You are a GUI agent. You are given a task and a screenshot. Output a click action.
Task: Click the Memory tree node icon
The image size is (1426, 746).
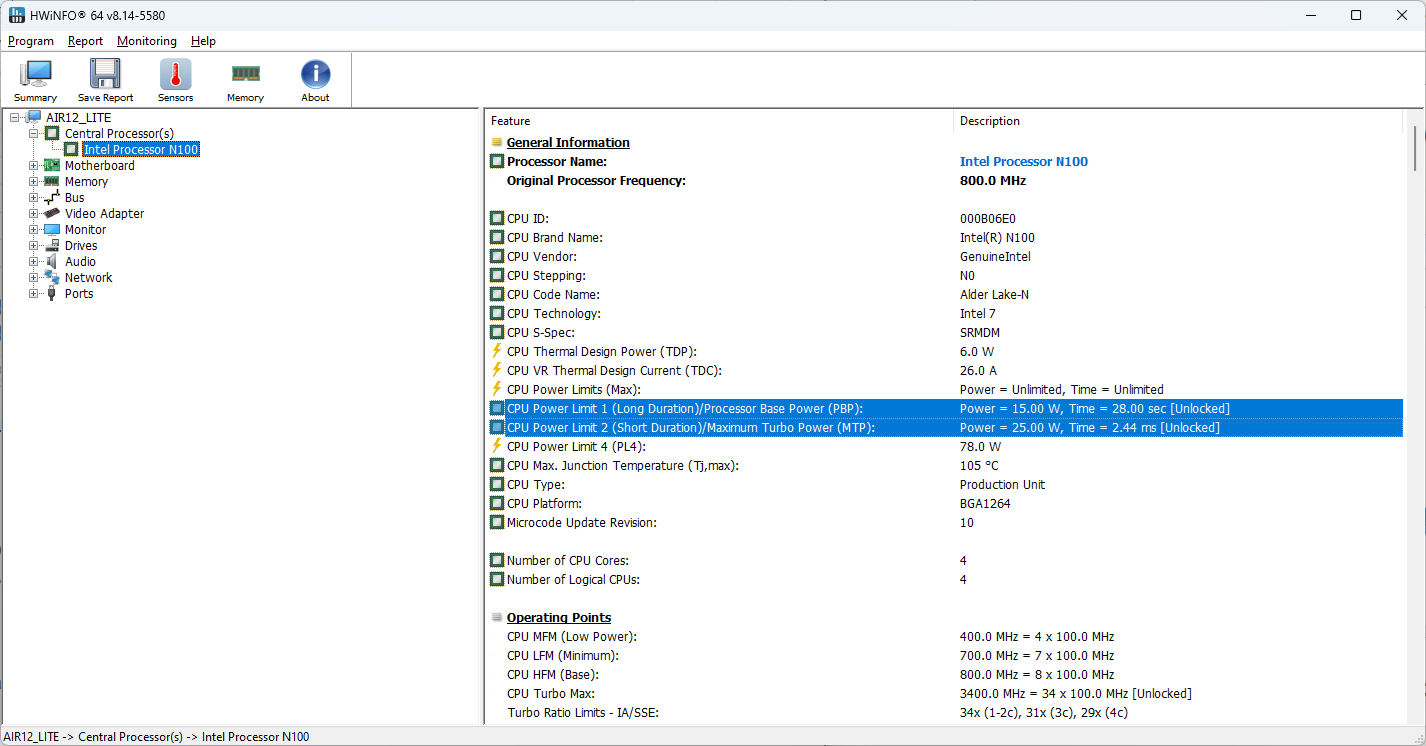(52, 182)
